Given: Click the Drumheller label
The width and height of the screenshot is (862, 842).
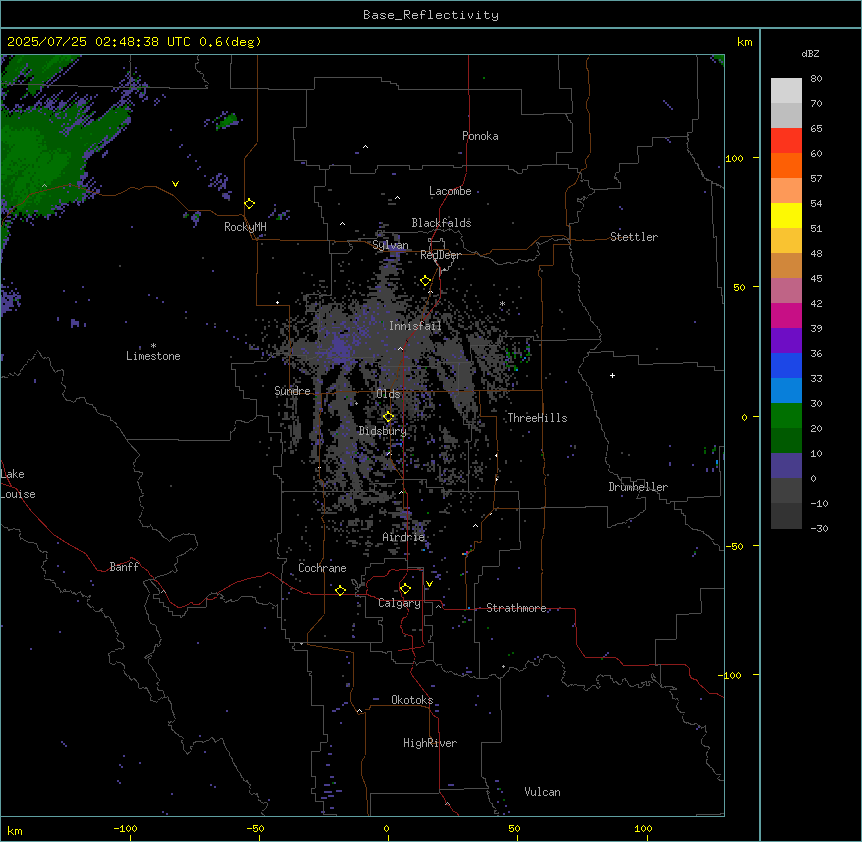Looking at the screenshot, I should (638, 487).
